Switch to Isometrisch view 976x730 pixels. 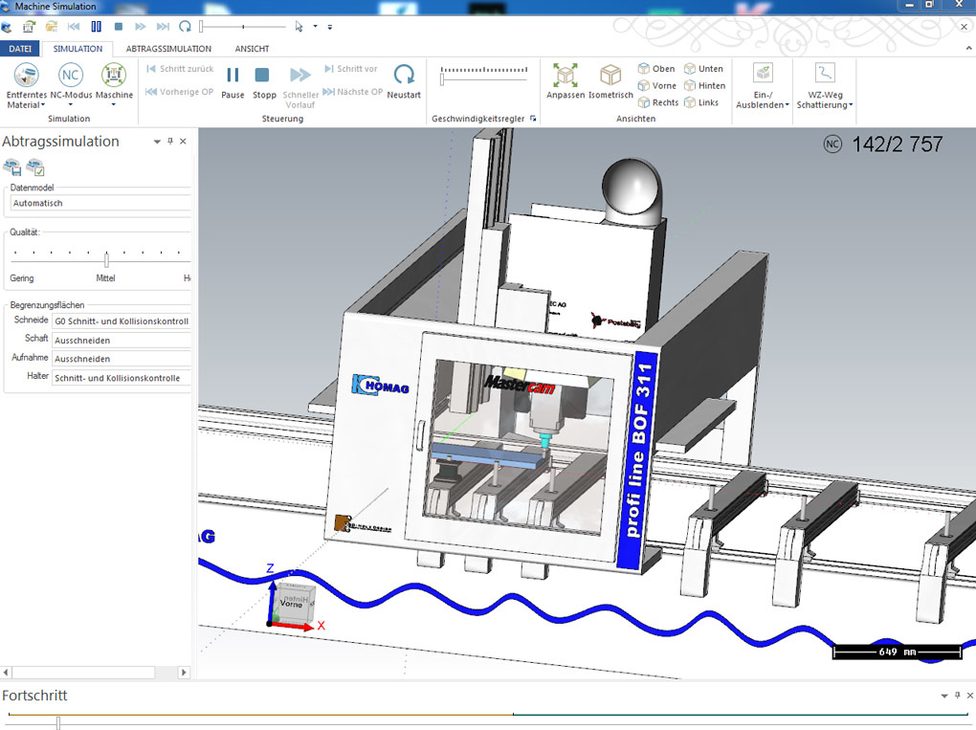click(x=610, y=82)
